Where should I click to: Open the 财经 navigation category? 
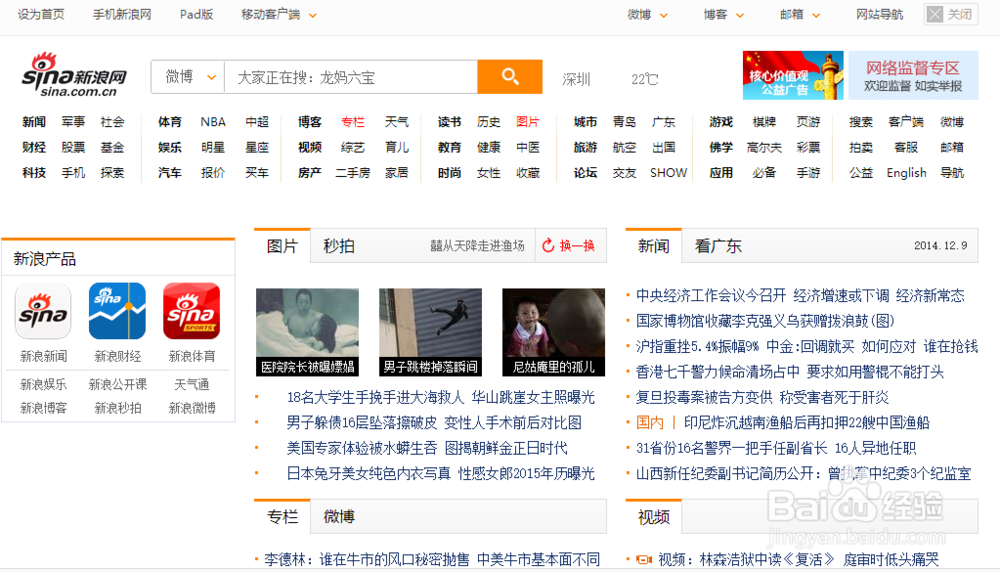pos(34,147)
